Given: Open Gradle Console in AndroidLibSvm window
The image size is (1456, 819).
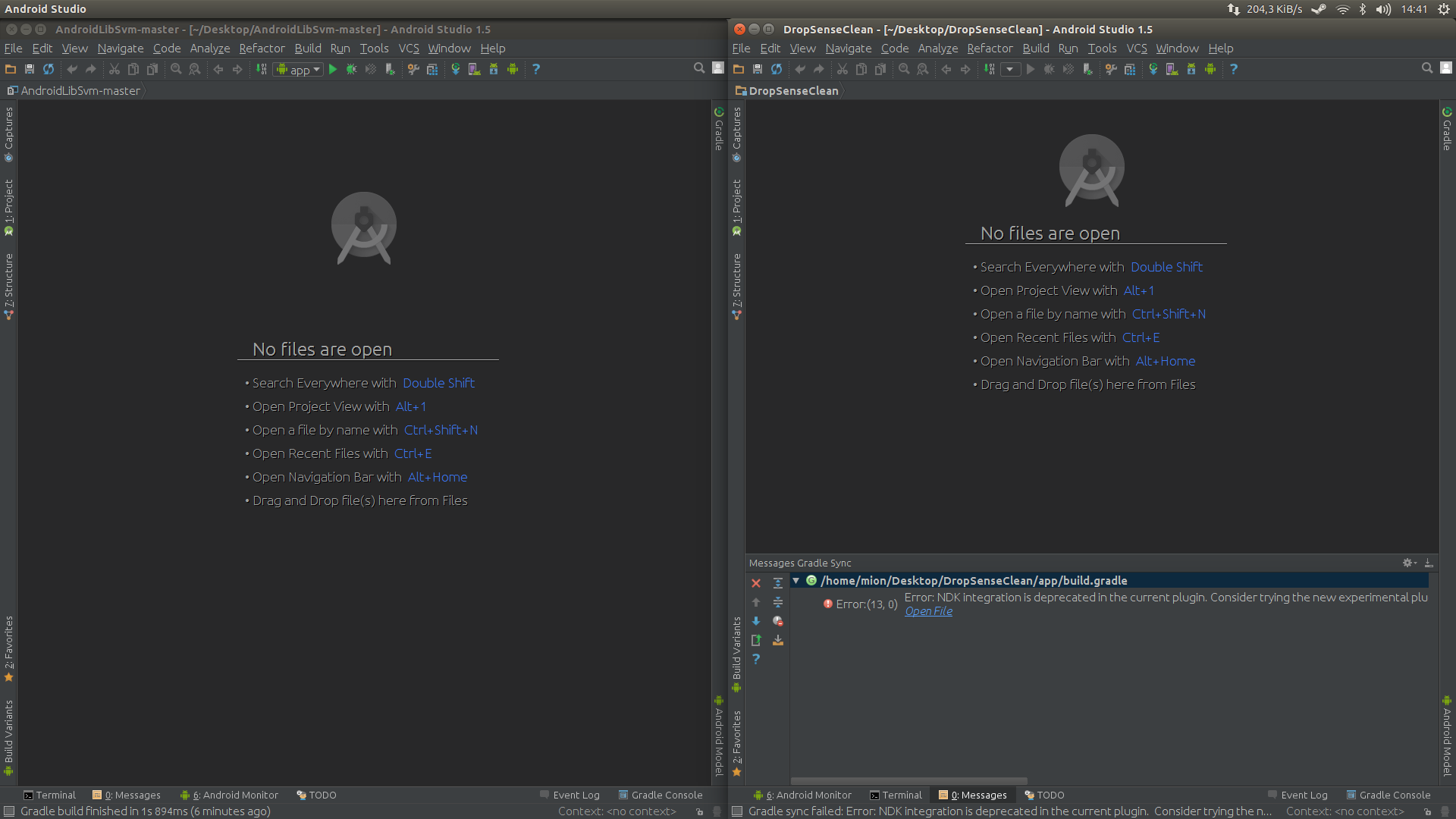Looking at the screenshot, I should click(661, 795).
